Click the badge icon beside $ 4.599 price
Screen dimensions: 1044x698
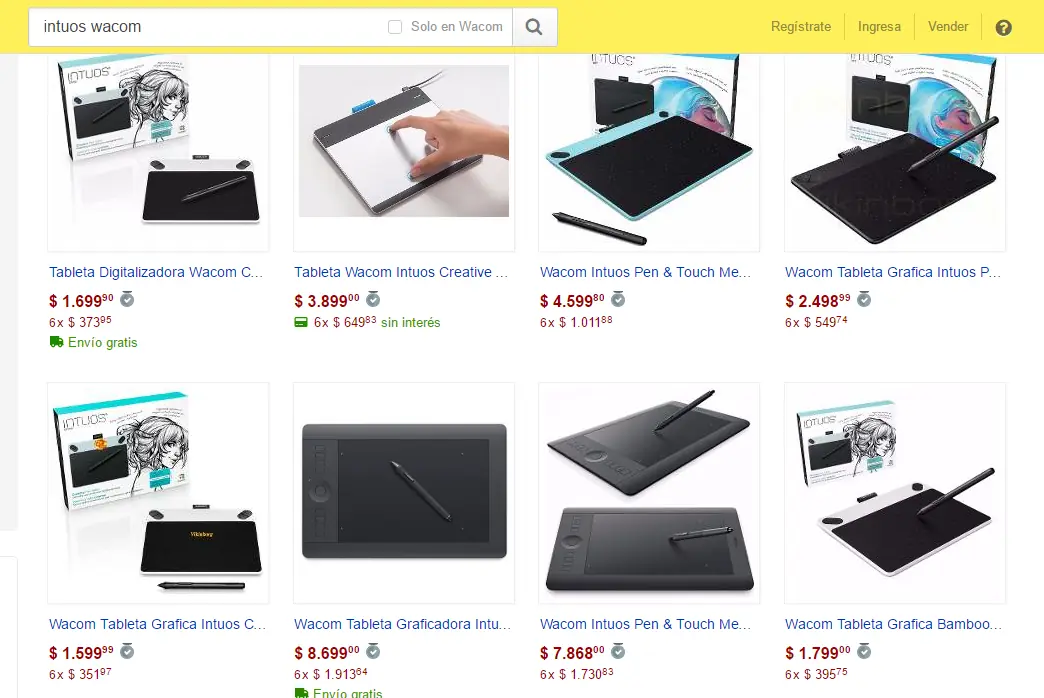(618, 299)
